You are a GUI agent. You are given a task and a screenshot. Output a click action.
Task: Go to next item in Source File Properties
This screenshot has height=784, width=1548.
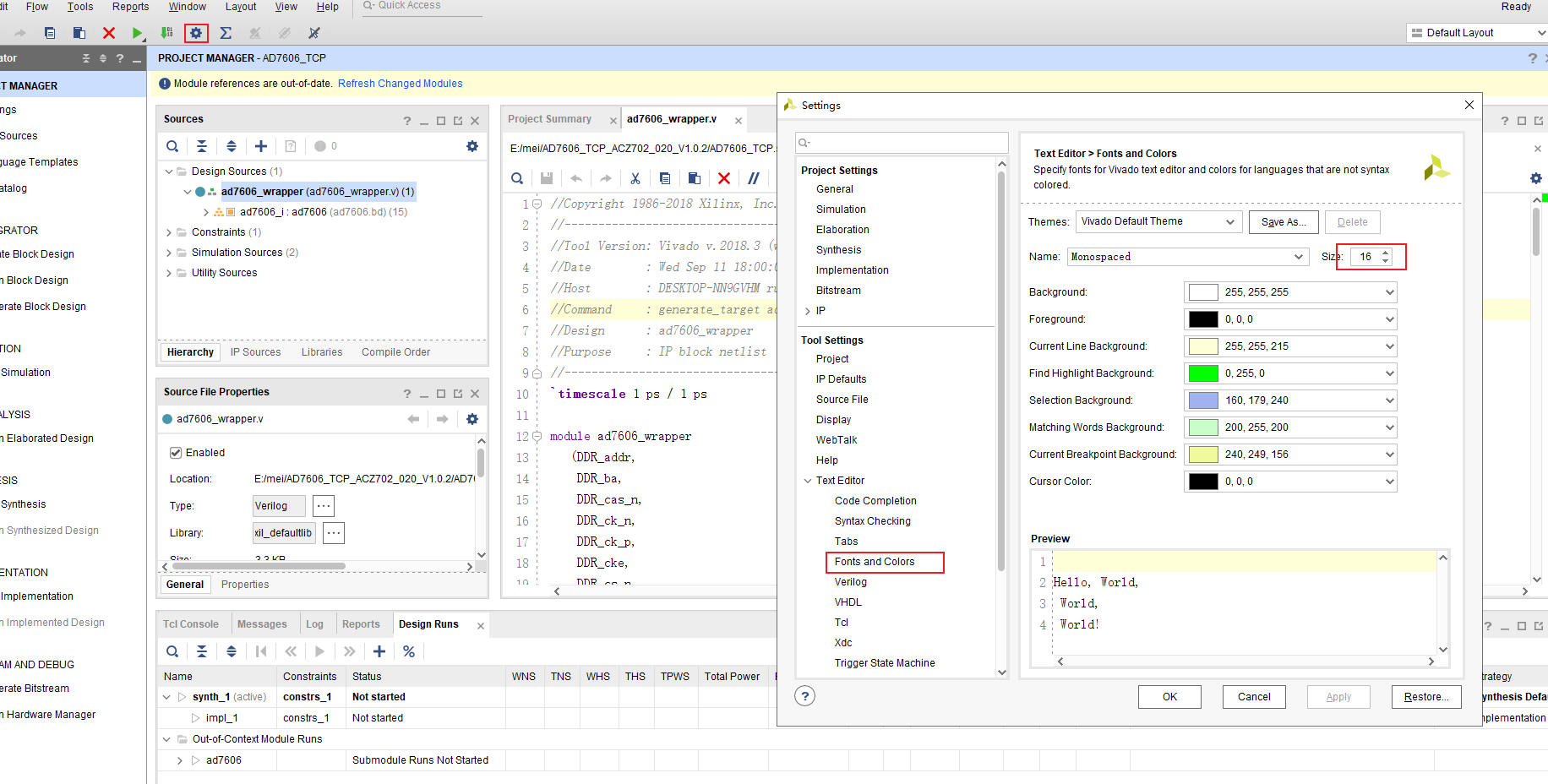442,419
